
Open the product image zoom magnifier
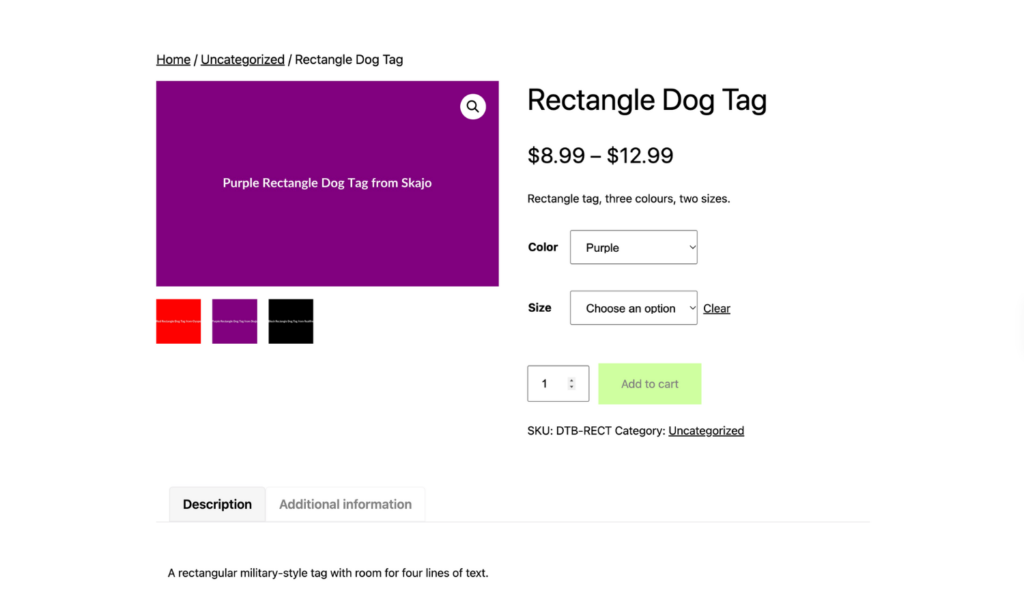(472, 106)
